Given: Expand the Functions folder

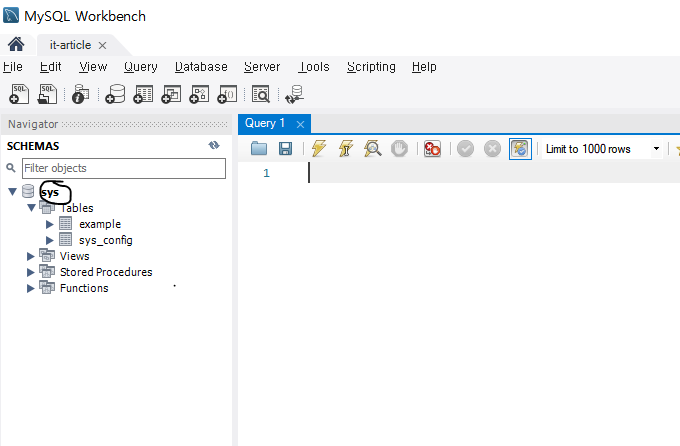Looking at the screenshot, I should click(x=30, y=289).
